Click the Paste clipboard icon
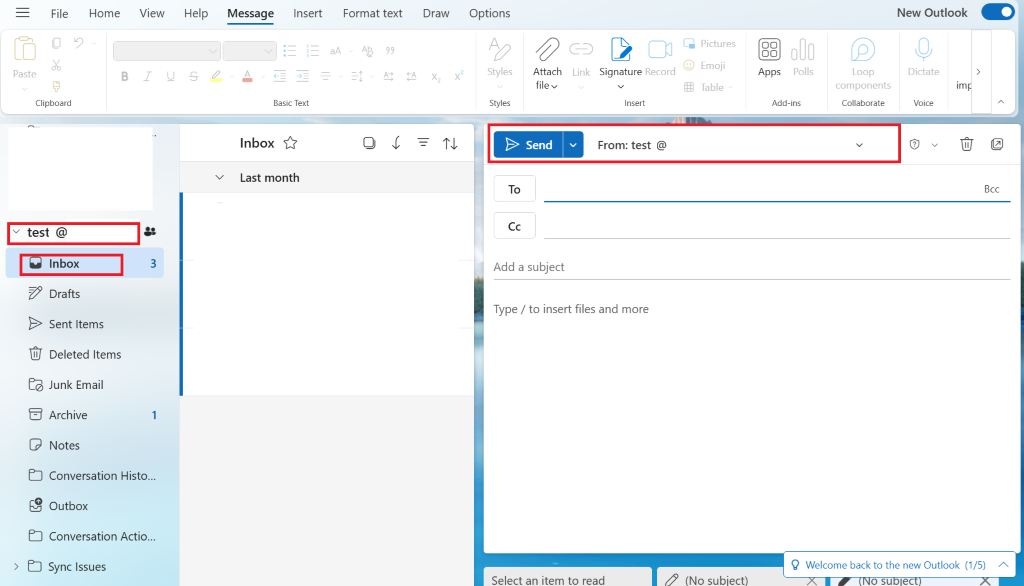 [x=24, y=50]
